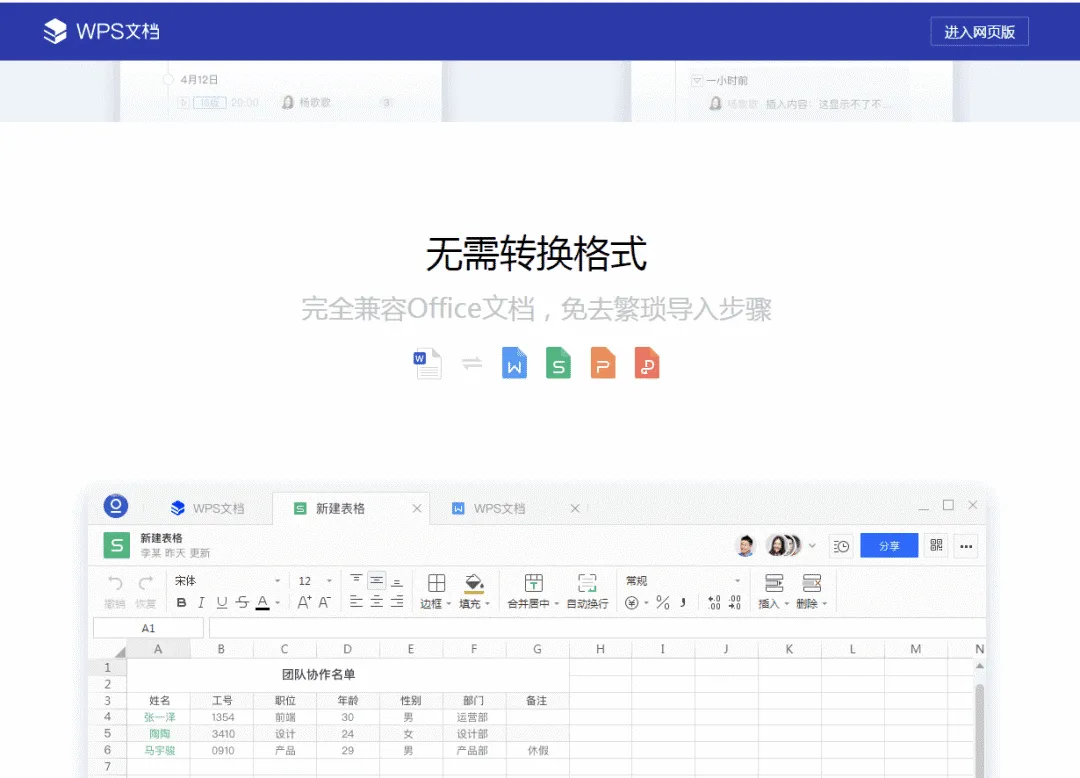
Task: Expand the 删除 delete dropdown arrow
Action: tap(824, 604)
